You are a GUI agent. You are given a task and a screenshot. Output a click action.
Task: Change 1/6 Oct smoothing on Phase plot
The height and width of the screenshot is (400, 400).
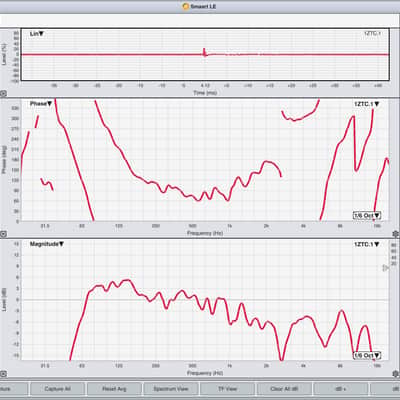point(367,216)
